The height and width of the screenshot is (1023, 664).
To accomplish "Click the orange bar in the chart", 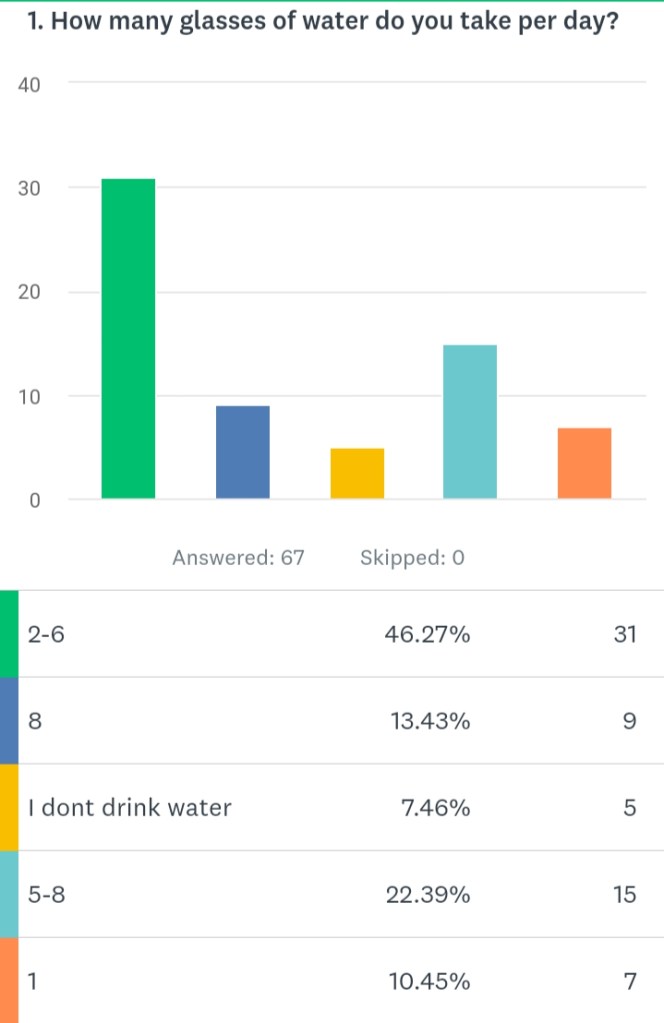I will (584, 462).
